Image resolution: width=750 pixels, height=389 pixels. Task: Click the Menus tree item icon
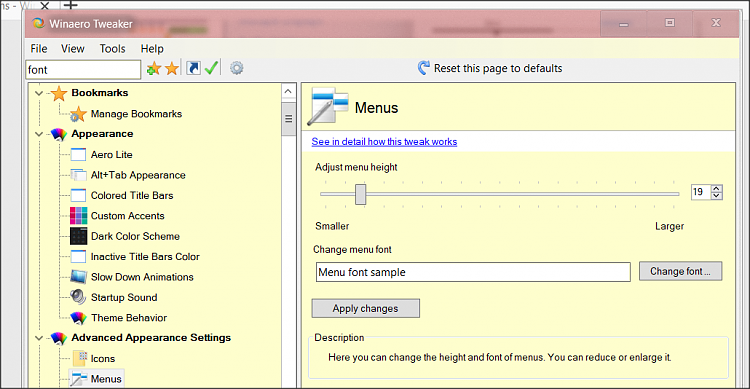(x=78, y=378)
